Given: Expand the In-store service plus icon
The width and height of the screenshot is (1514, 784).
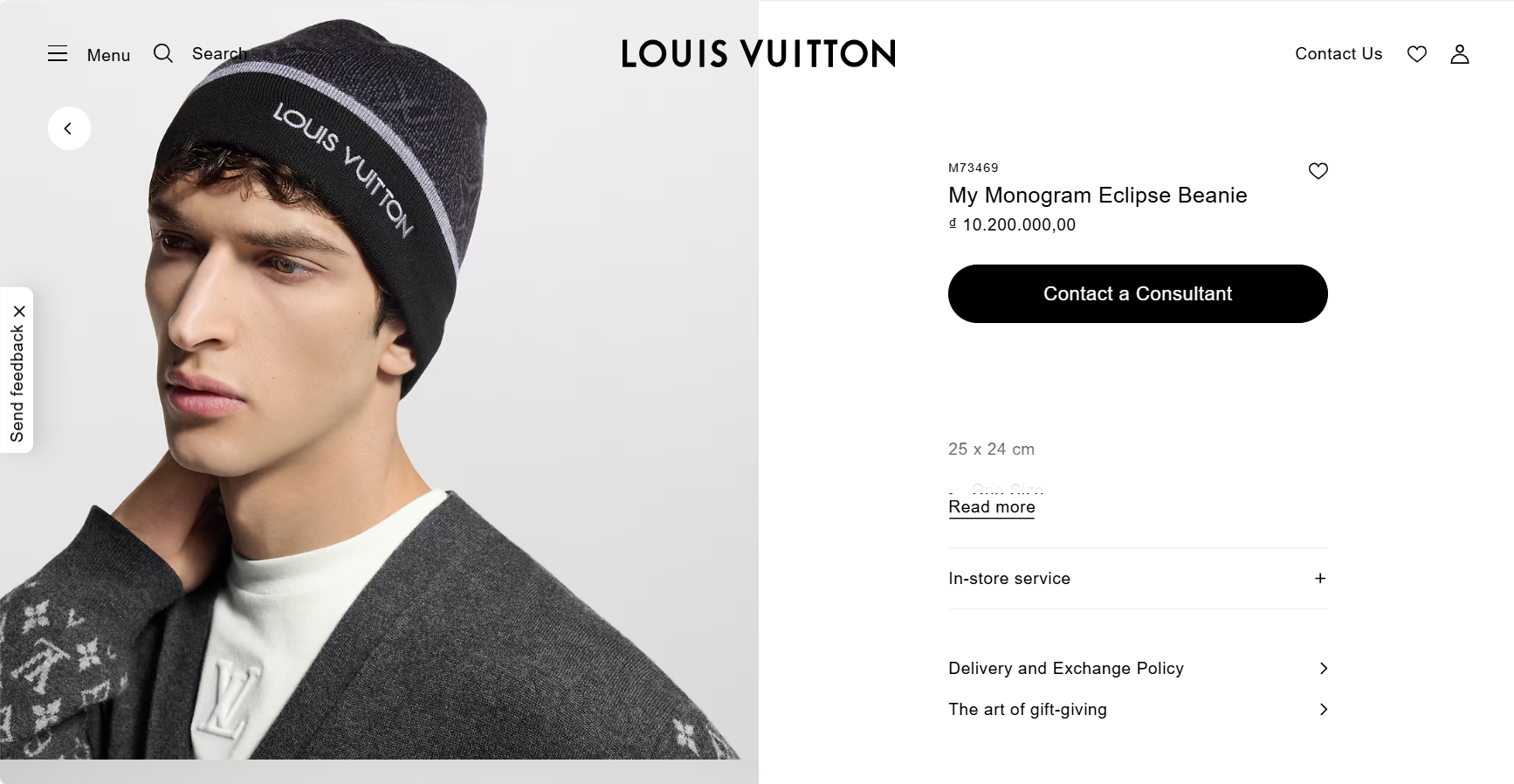Looking at the screenshot, I should (x=1319, y=578).
